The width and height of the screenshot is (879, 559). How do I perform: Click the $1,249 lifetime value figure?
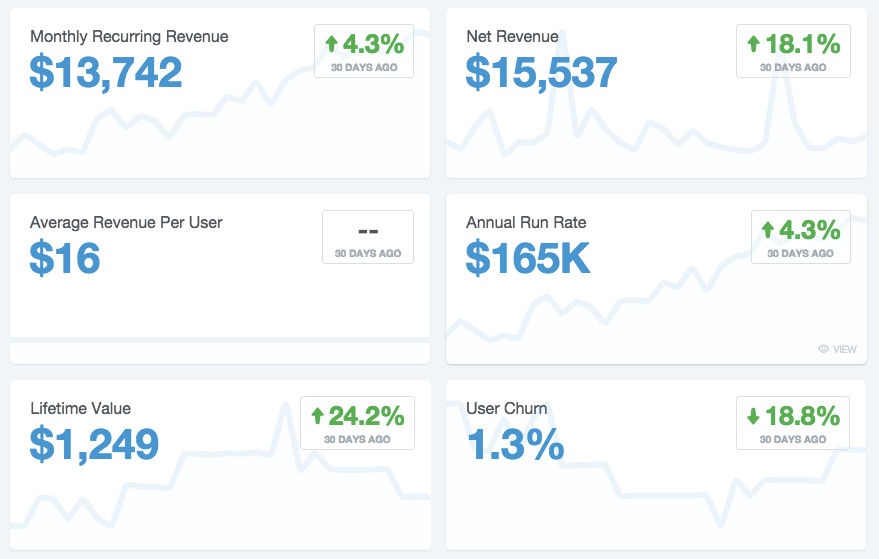[94, 445]
